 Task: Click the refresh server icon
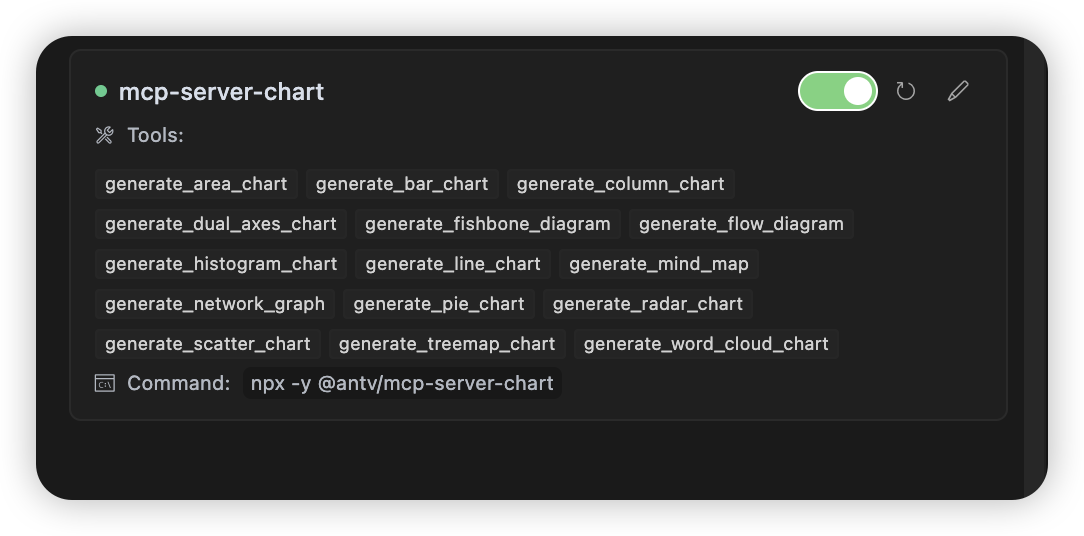[x=906, y=91]
